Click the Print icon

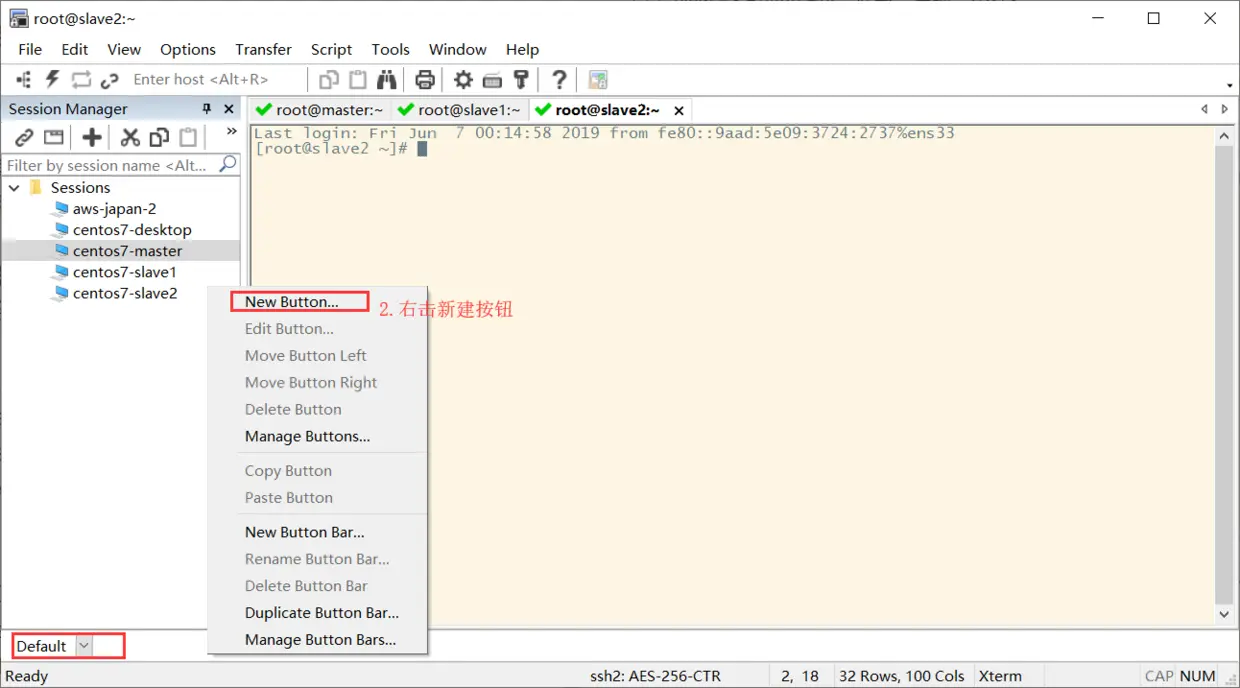click(x=425, y=80)
